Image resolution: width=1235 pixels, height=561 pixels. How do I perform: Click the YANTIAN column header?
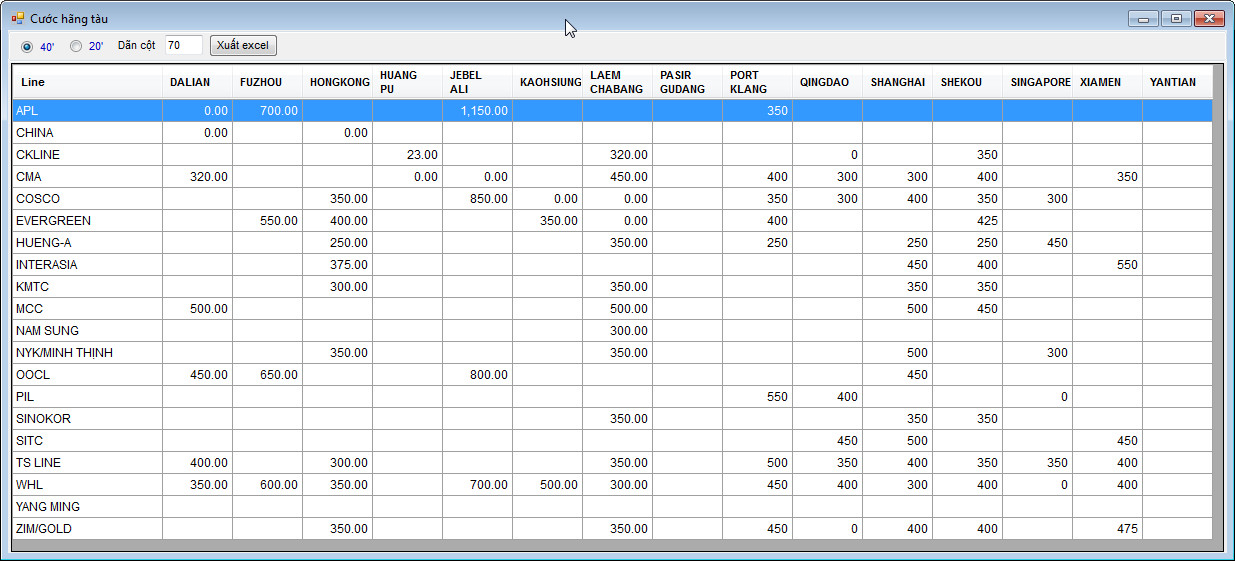1177,82
